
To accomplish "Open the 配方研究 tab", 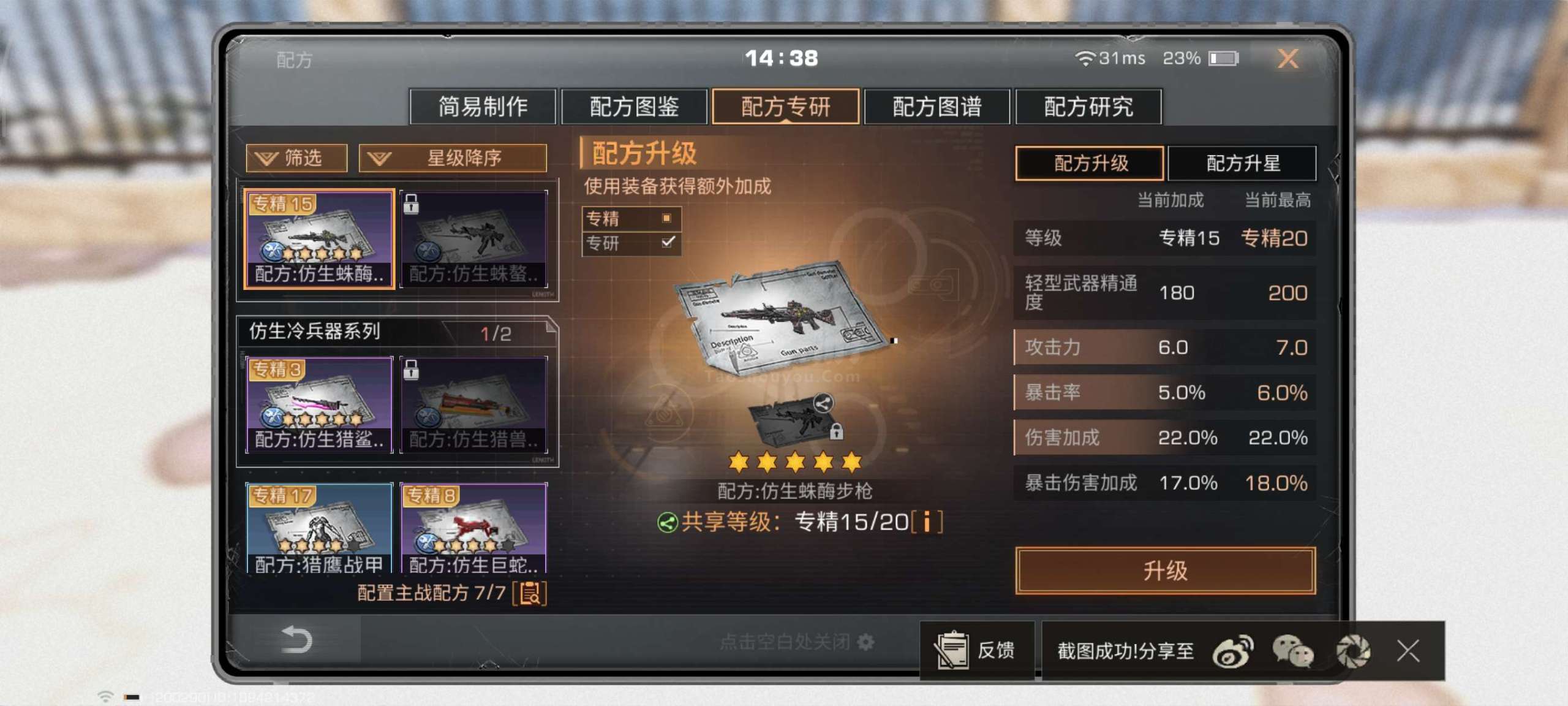I will pos(1088,107).
